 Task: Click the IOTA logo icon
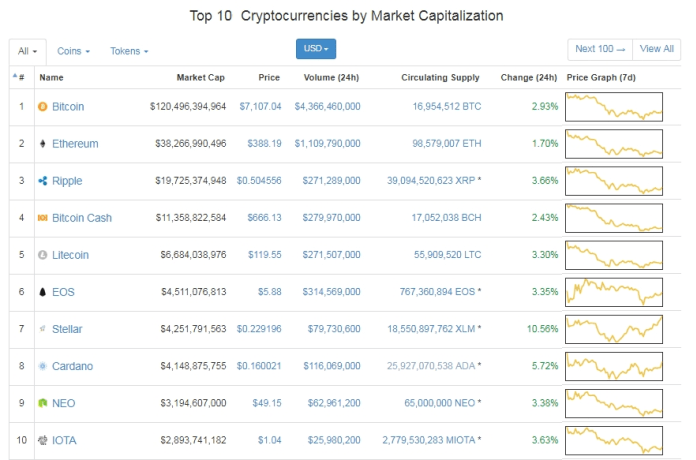click(x=42, y=440)
